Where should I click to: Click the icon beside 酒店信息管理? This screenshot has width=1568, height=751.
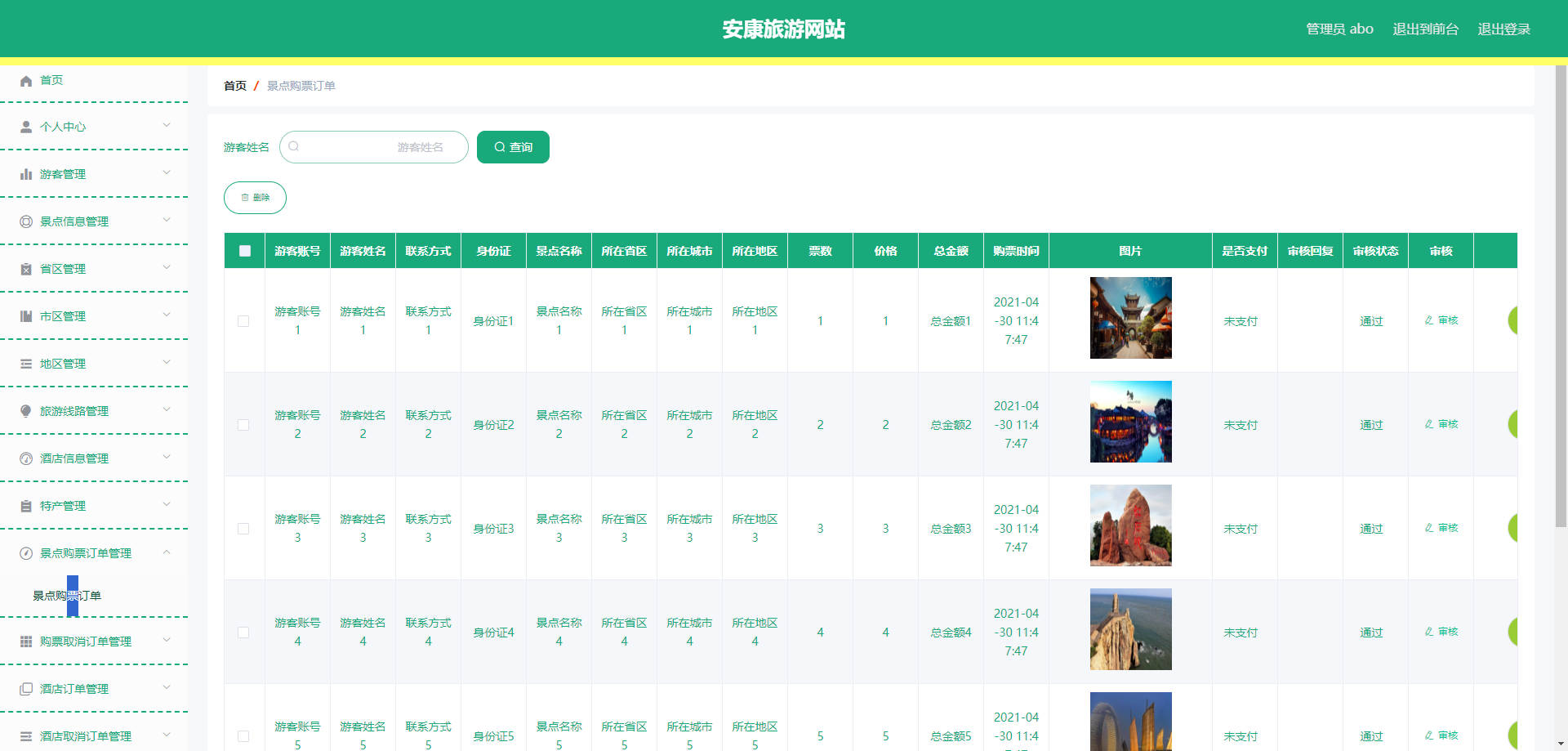click(26, 458)
